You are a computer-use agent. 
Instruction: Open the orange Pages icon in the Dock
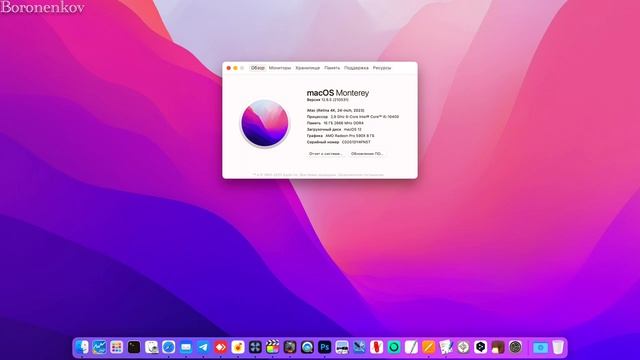tap(429, 347)
